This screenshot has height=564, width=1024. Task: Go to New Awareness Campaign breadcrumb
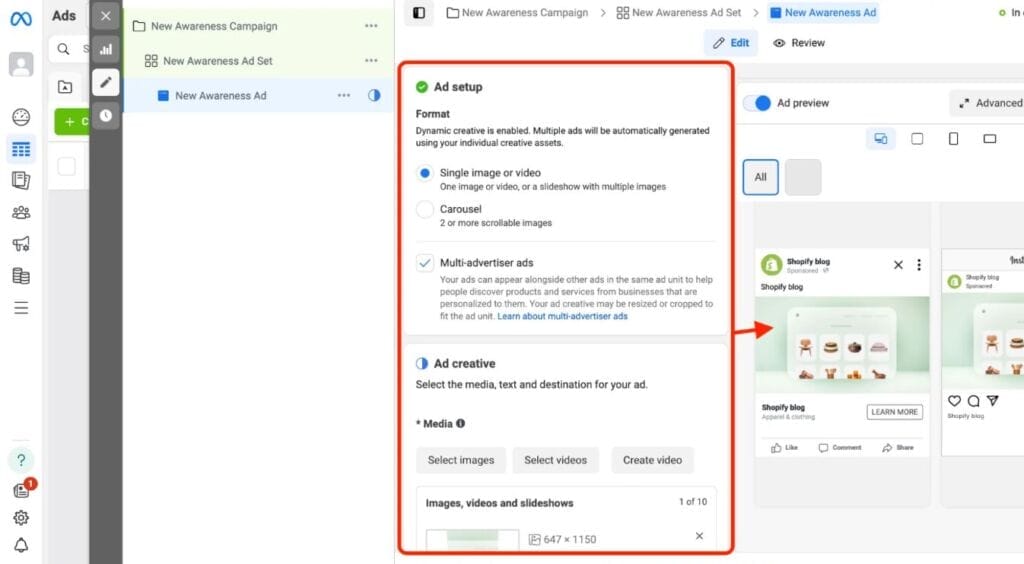coord(517,12)
